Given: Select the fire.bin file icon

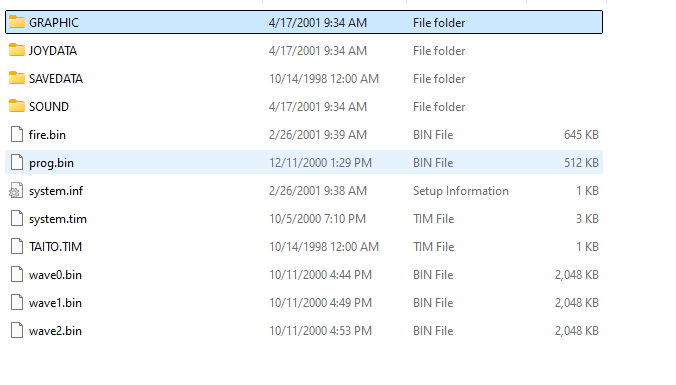Looking at the screenshot, I should tap(17, 134).
